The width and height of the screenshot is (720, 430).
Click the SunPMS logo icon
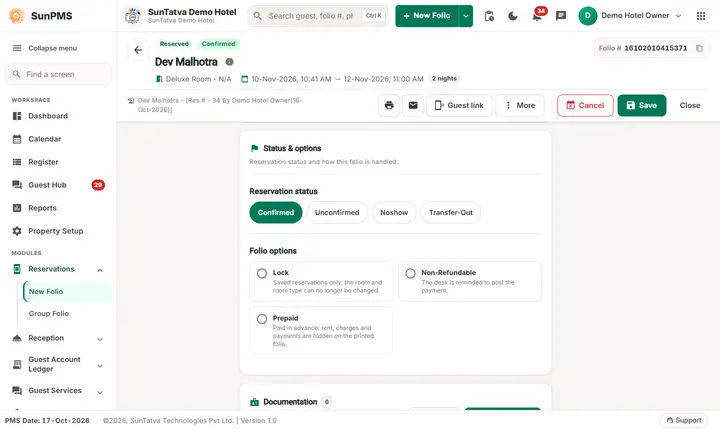[17, 16]
